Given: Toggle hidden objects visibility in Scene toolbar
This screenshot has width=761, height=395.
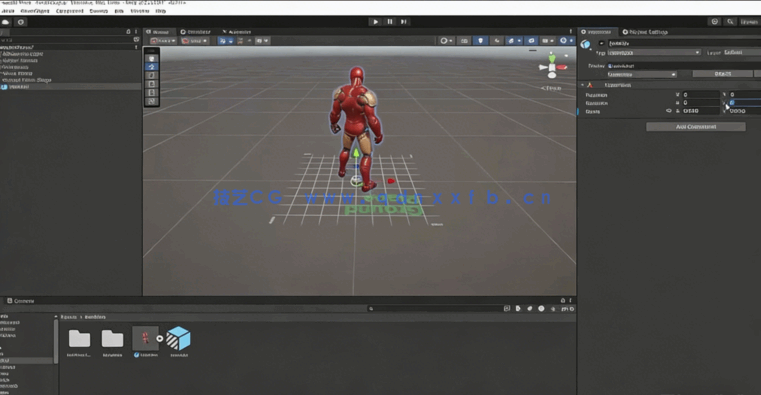Looking at the screenshot, I should pos(531,41).
